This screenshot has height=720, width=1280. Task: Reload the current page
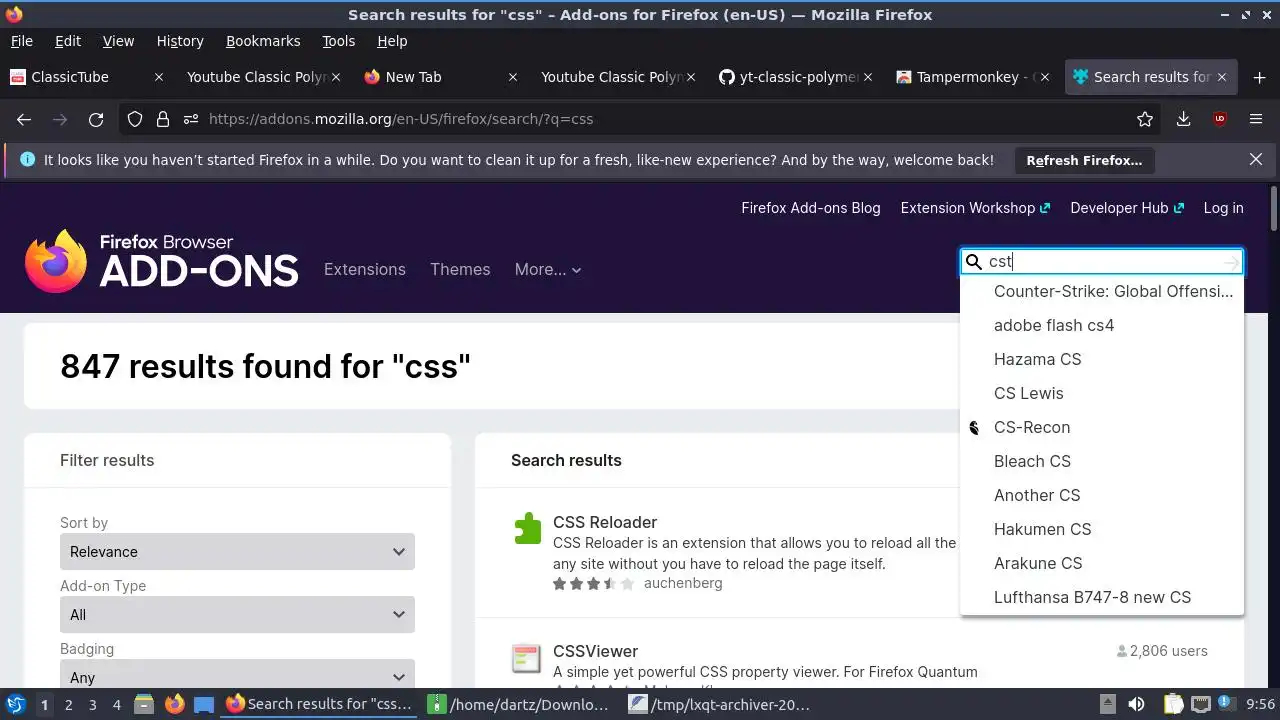(96, 119)
